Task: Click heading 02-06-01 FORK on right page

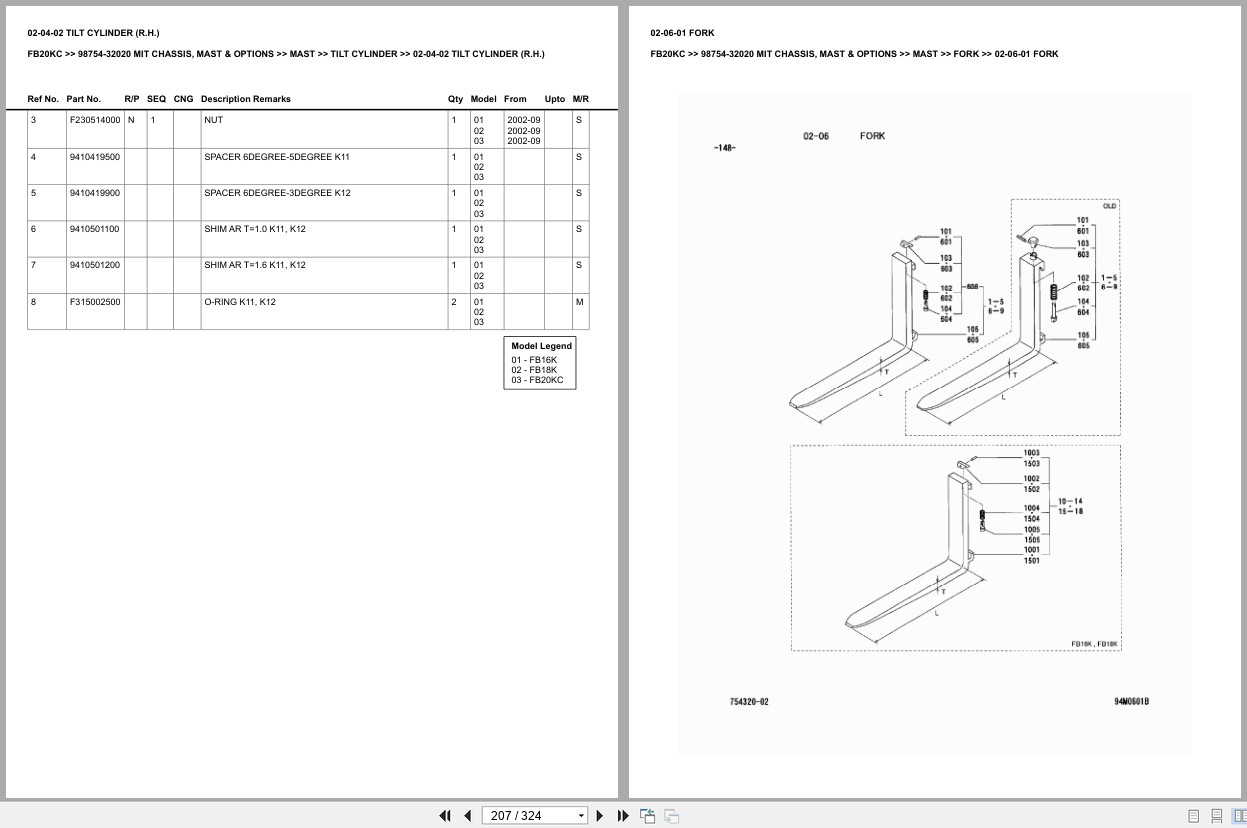Action: pos(682,33)
